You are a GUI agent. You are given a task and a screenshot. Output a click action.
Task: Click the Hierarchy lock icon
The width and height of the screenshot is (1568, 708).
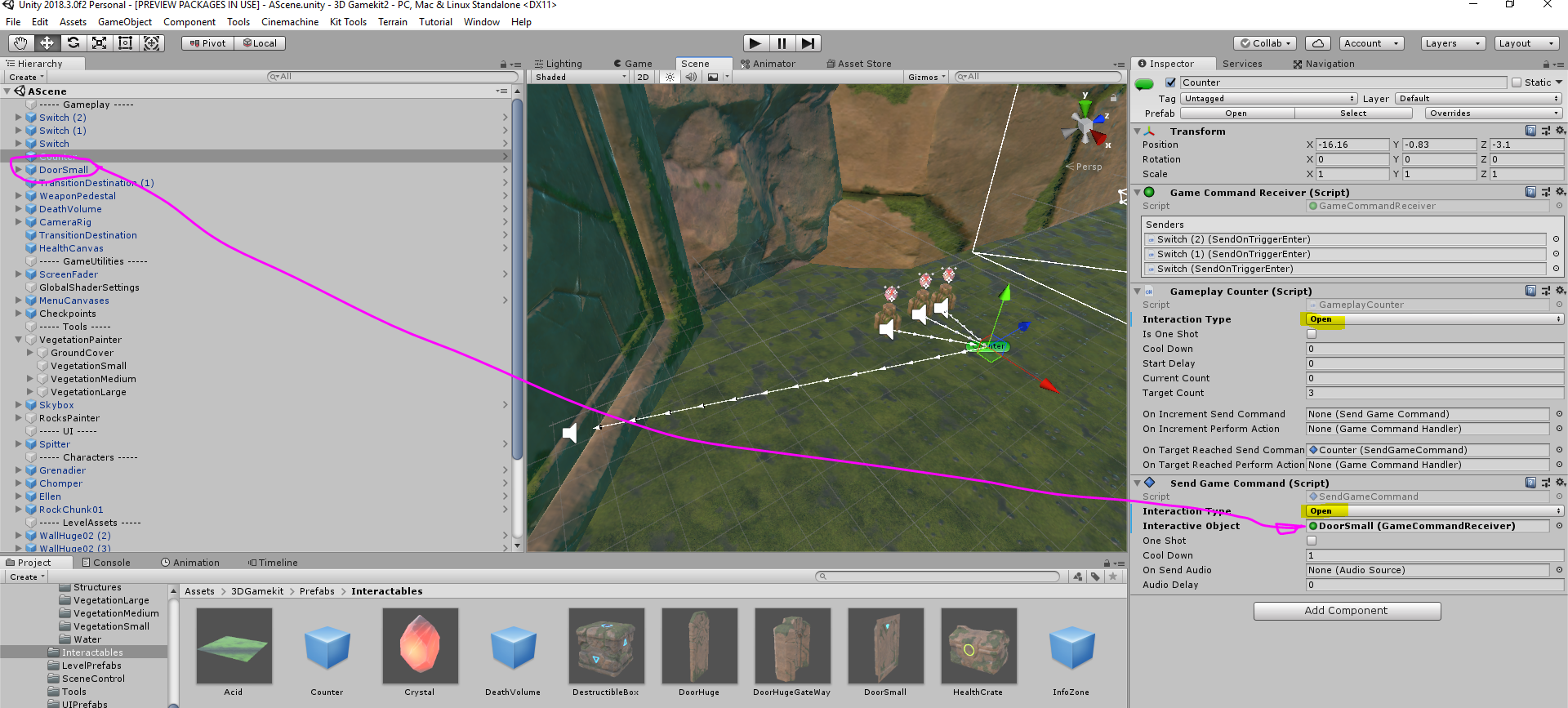tap(503, 64)
